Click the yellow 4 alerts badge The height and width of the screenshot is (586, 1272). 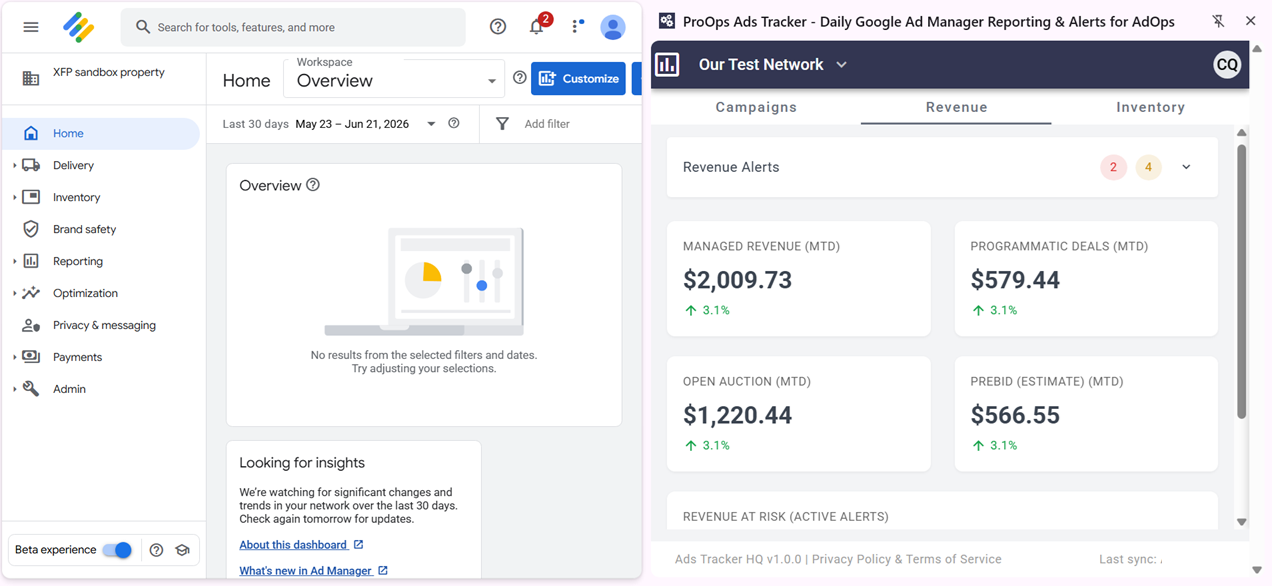pyautogui.click(x=1148, y=167)
